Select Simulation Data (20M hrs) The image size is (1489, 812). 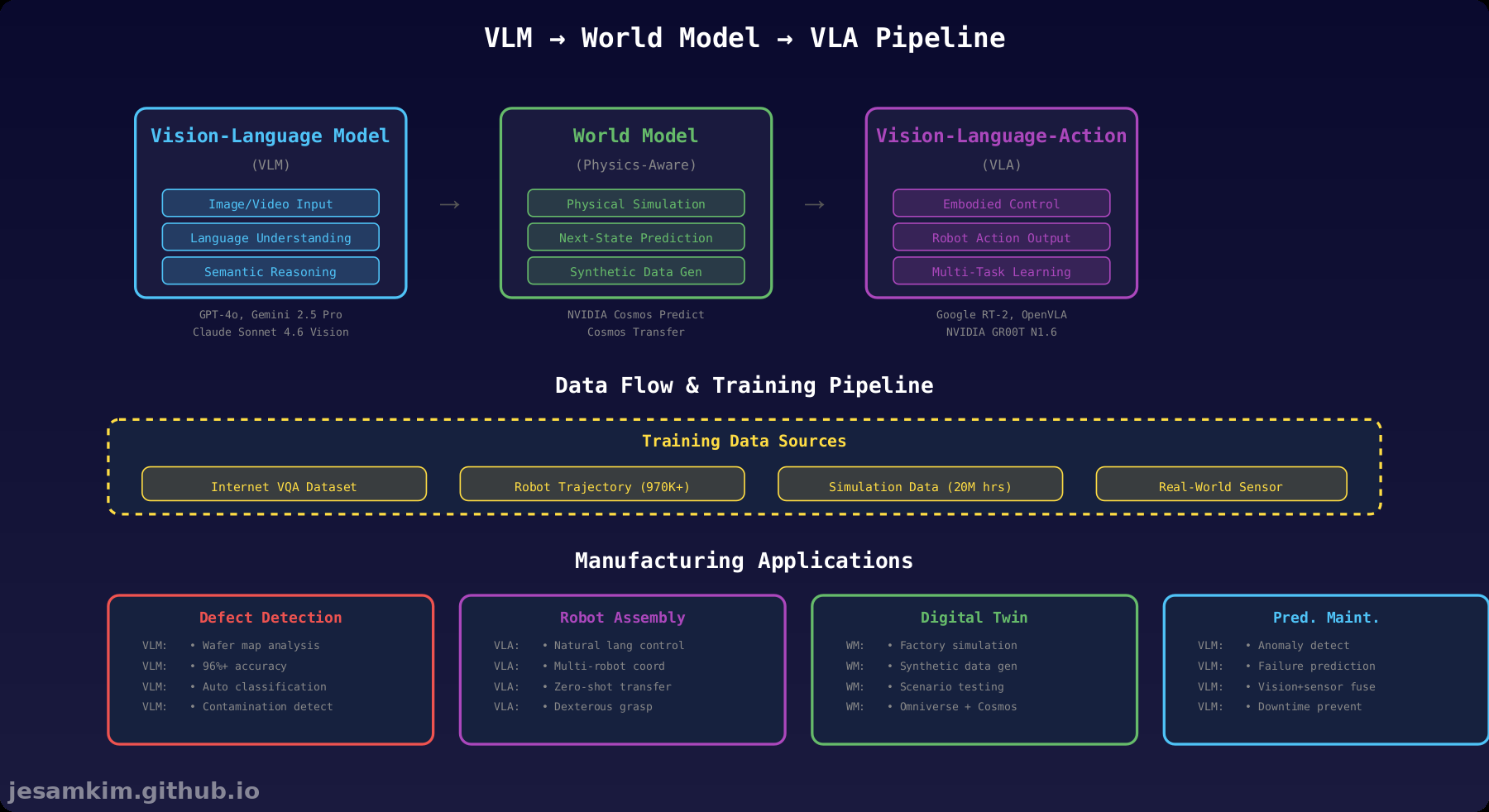click(920, 485)
